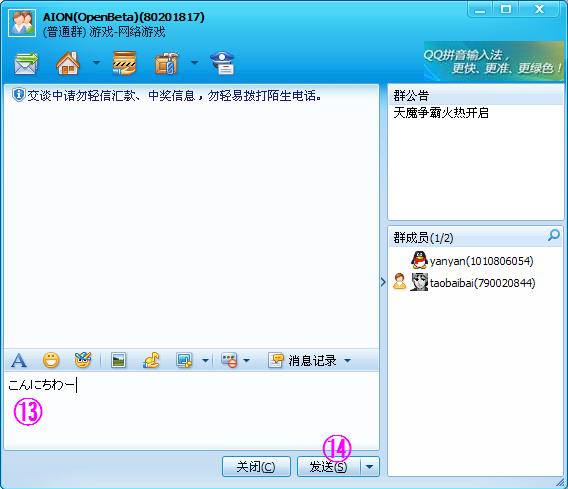Open the QQ拼音输入法 advertisement banner
The image size is (568, 489).
[494, 62]
